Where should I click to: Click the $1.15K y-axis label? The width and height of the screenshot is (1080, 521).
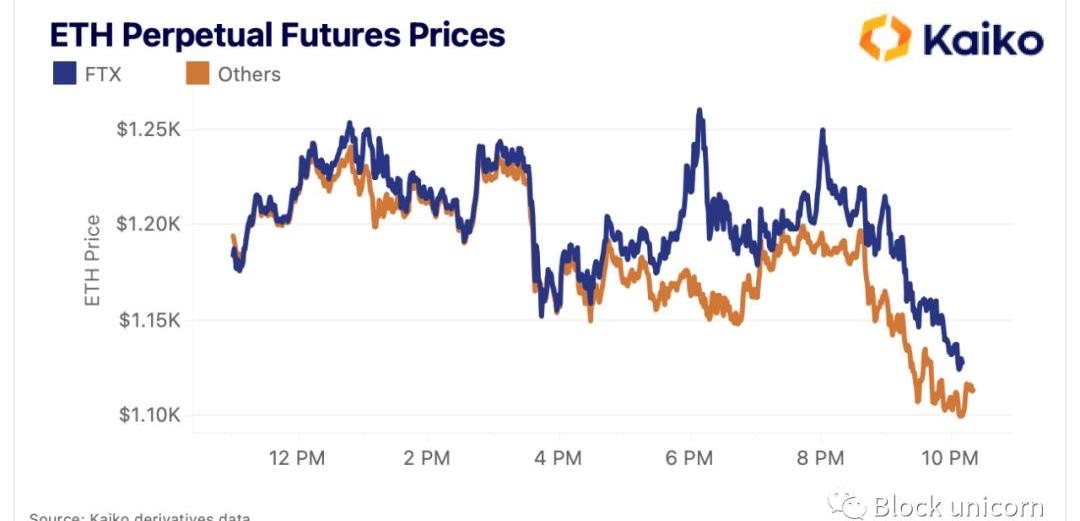(148, 320)
